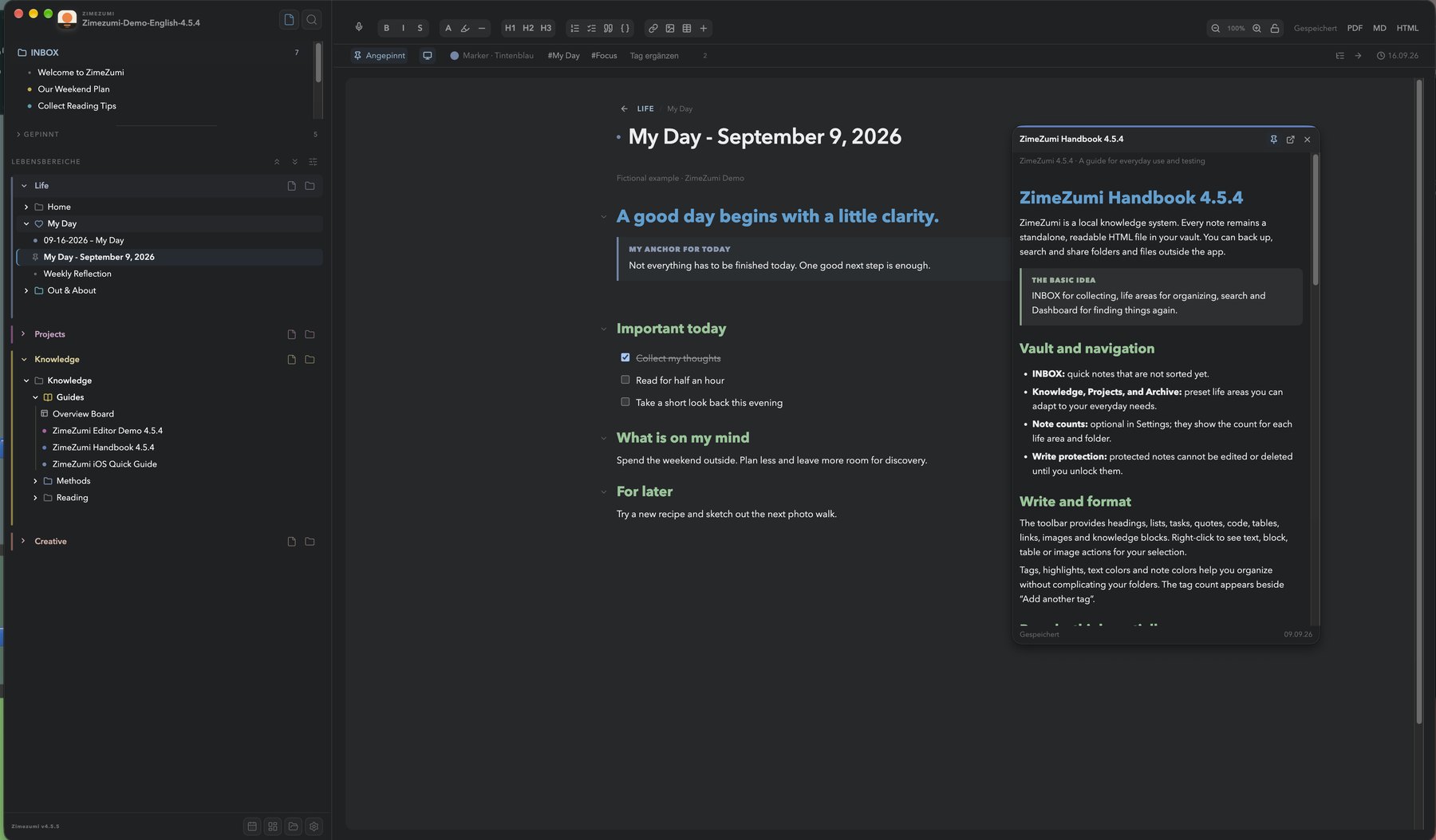The height and width of the screenshot is (840, 1436).
Task: Create new folder in the Life area
Action: click(x=310, y=186)
